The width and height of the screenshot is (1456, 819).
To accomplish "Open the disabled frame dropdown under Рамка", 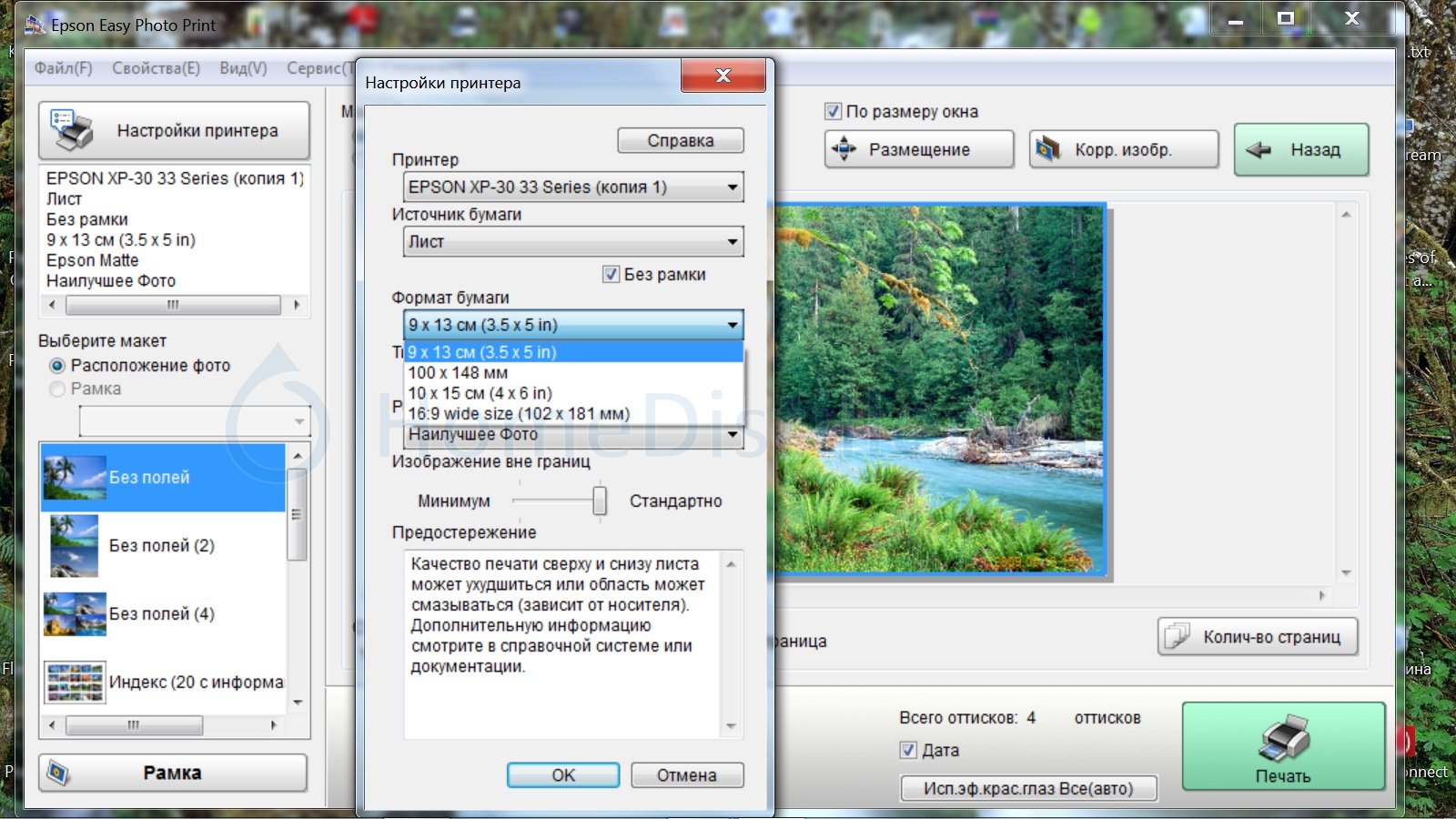I will pyautogui.click(x=195, y=421).
